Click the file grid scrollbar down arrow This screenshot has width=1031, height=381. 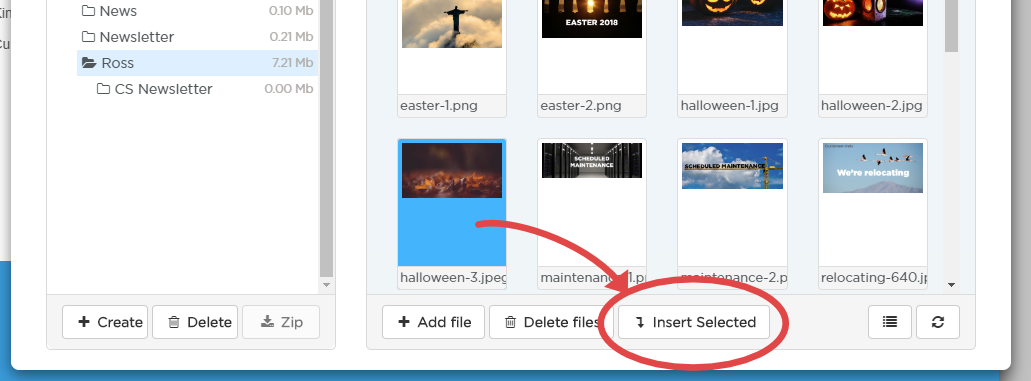coord(951,285)
